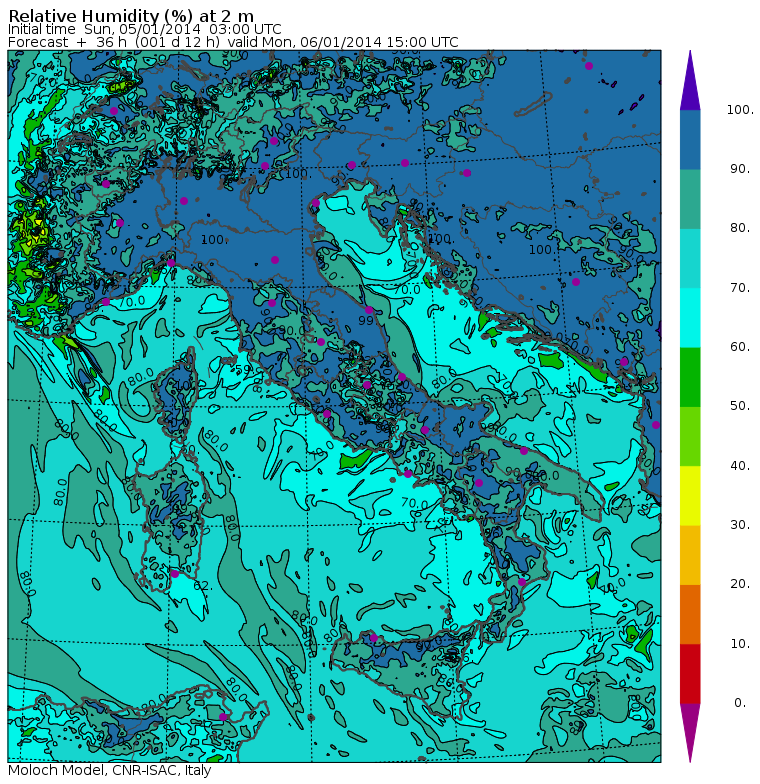Pick the dark orange 10–20 legend band
This screenshot has height=784, width=760.
pos(690,614)
